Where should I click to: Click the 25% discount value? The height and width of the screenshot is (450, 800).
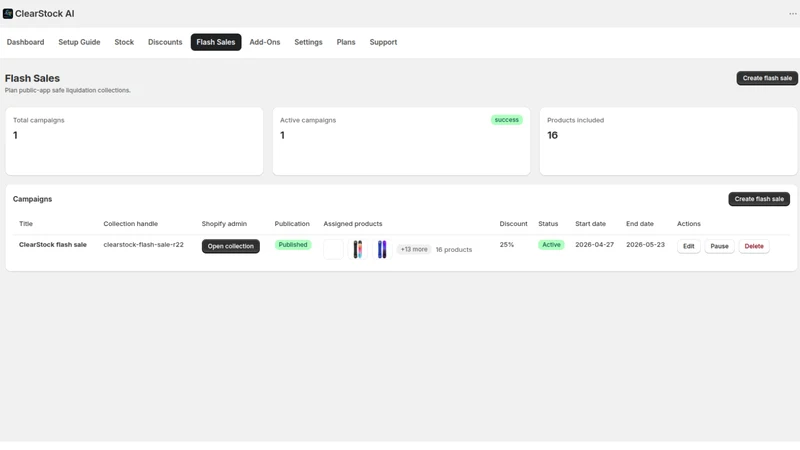507,245
